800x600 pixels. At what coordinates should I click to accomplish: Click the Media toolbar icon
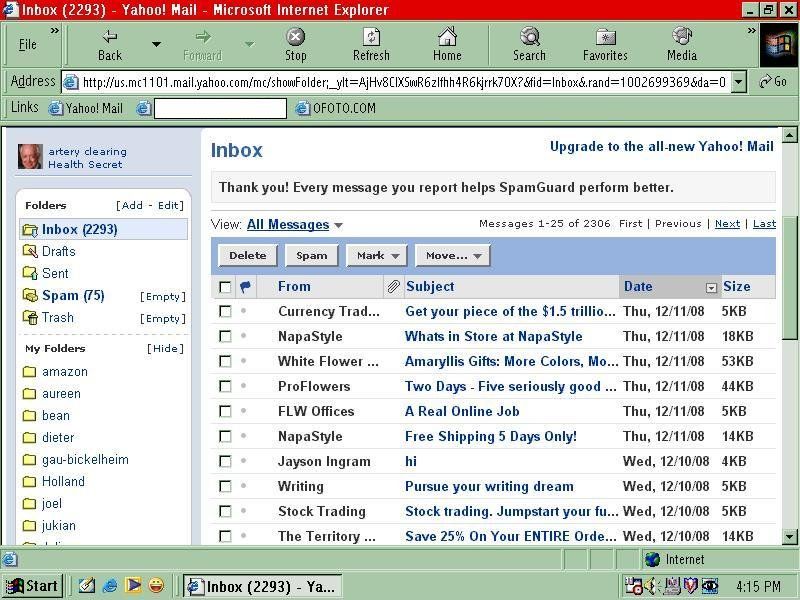(681, 42)
